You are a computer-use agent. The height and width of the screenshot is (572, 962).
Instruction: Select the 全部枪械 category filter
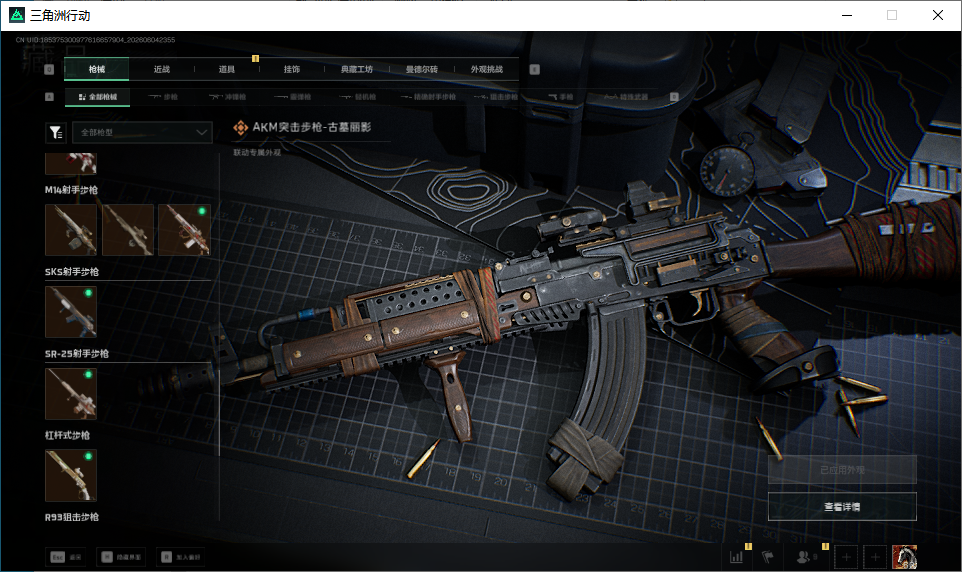pyautogui.click(x=98, y=97)
